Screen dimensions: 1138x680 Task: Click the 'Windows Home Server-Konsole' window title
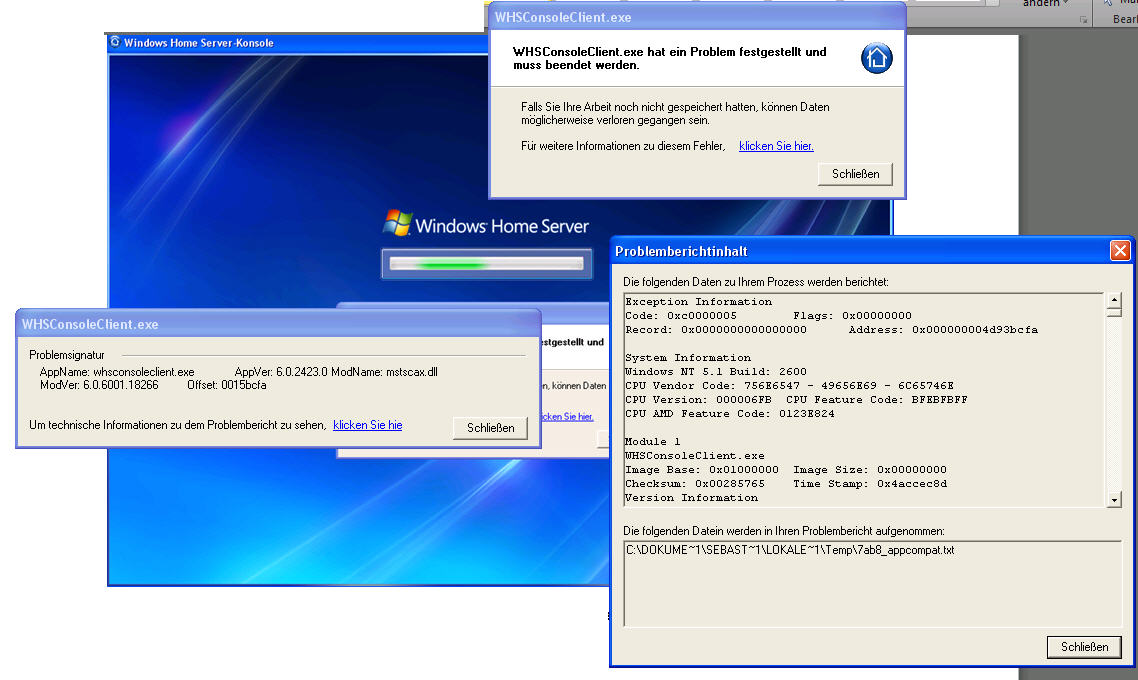tap(198, 43)
